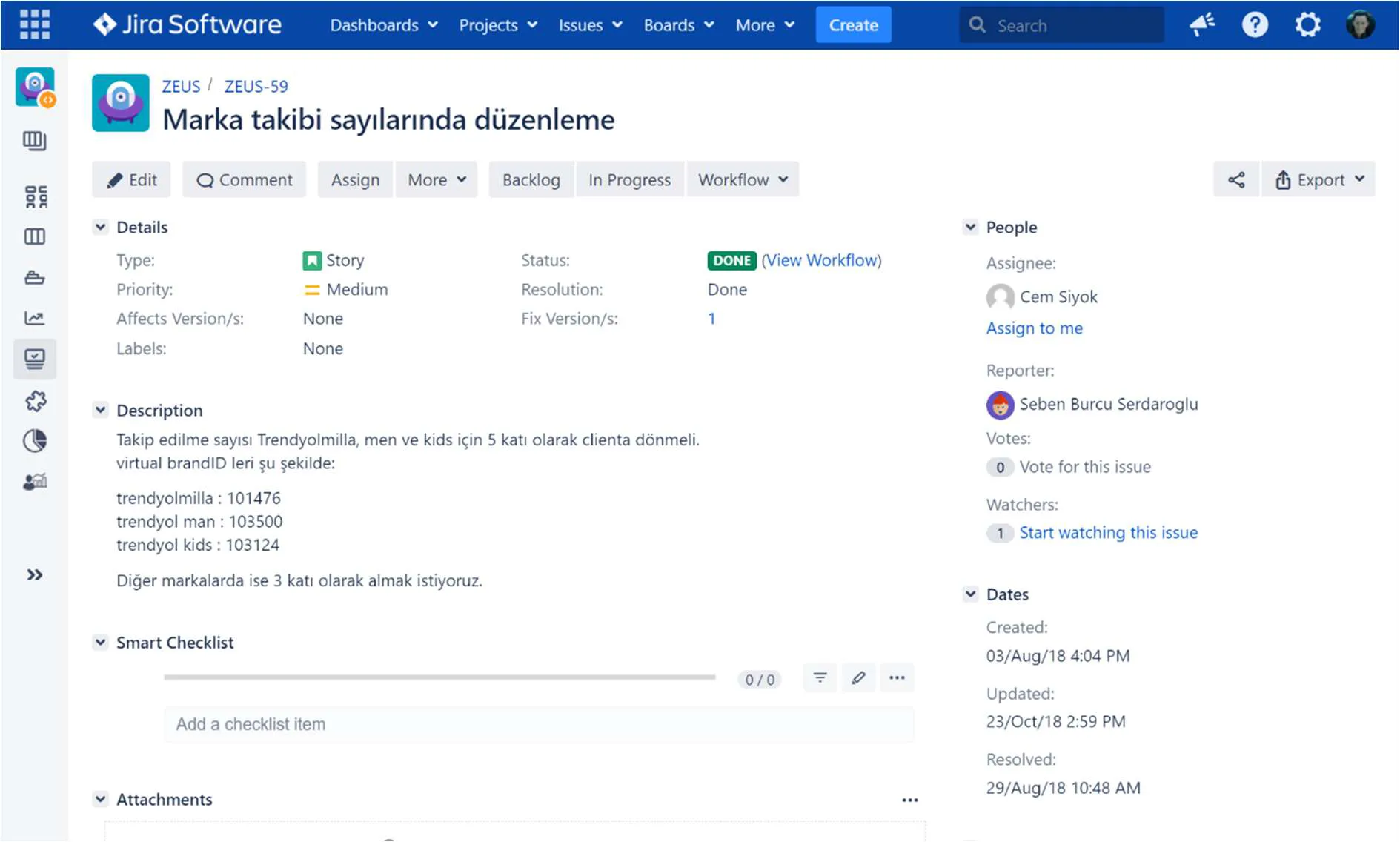Click the votes count badge

point(1000,467)
